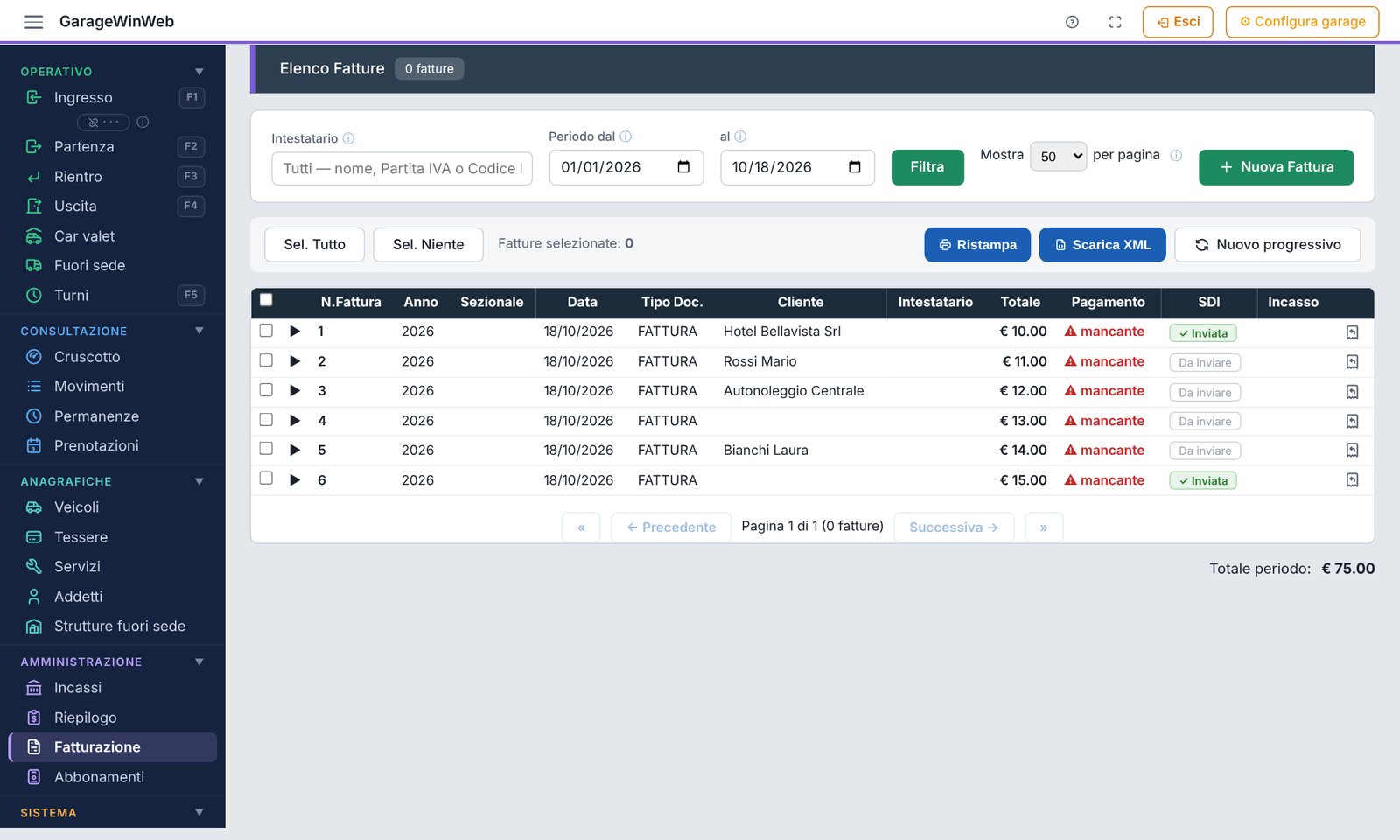Viewport: 1400px width, 840px height.
Task: Click the help question mark icon
Action: [x=1072, y=22]
